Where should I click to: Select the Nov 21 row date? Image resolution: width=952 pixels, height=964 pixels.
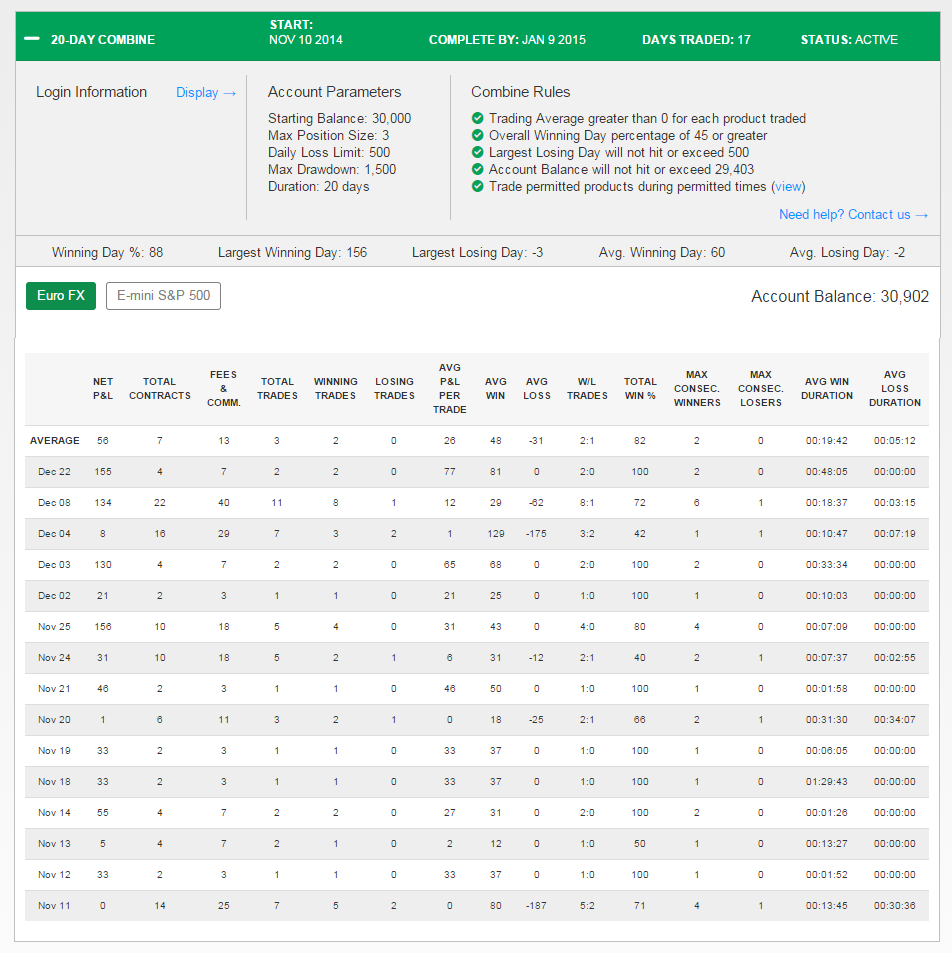coord(54,689)
